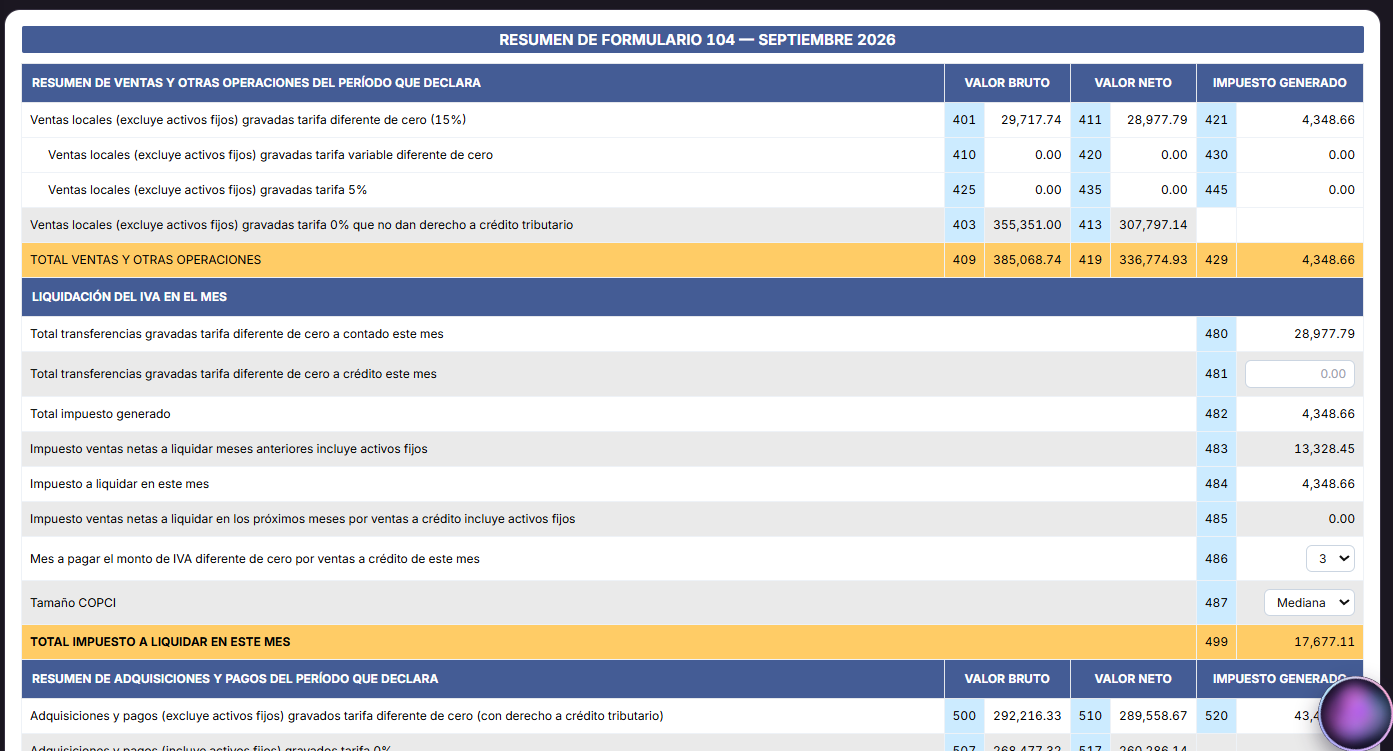Click the code cell 425
This screenshot has width=1393, height=751.
pyautogui.click(x=964, y=190)
